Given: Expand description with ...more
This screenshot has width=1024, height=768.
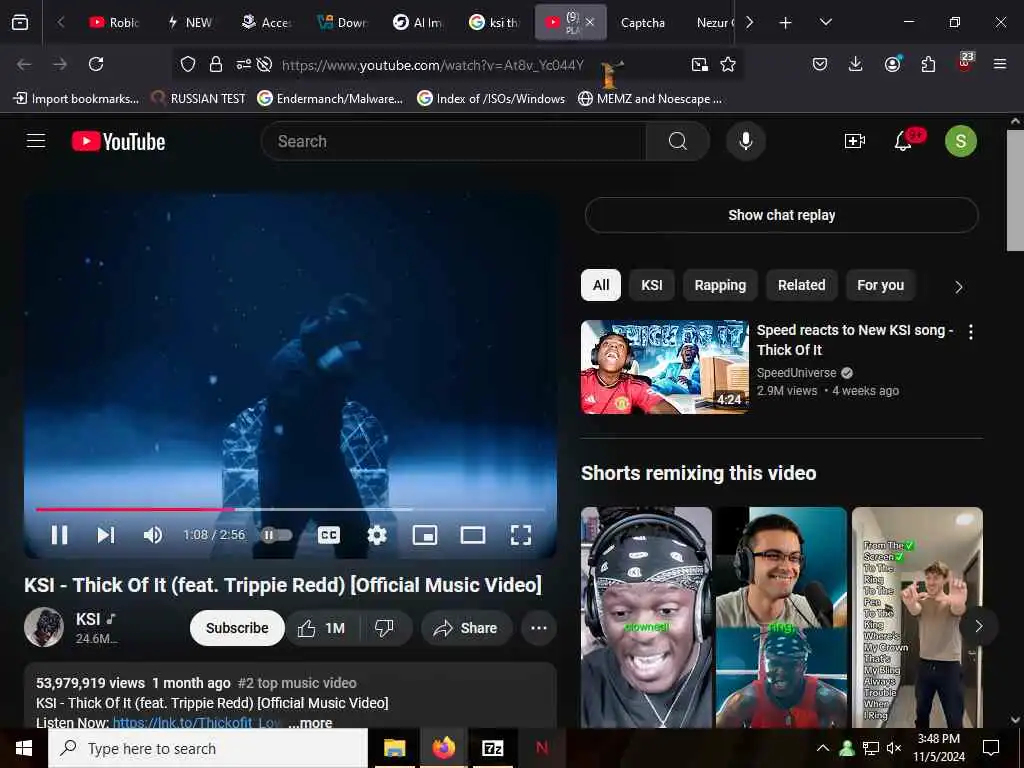Looking at the screenshot, I should (310, 723).
